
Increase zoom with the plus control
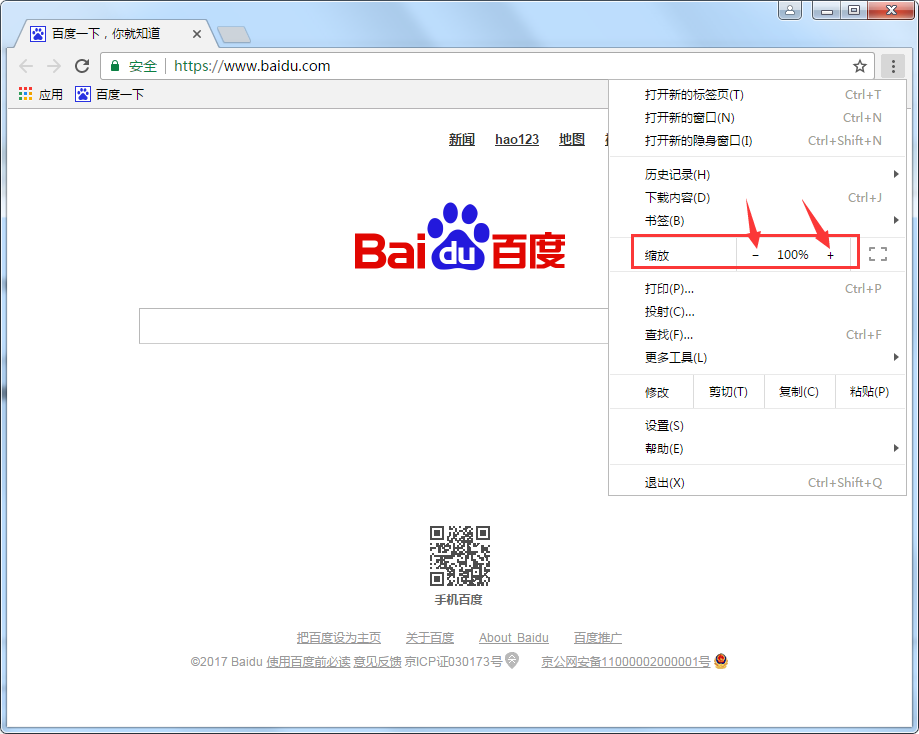(830, 254)
